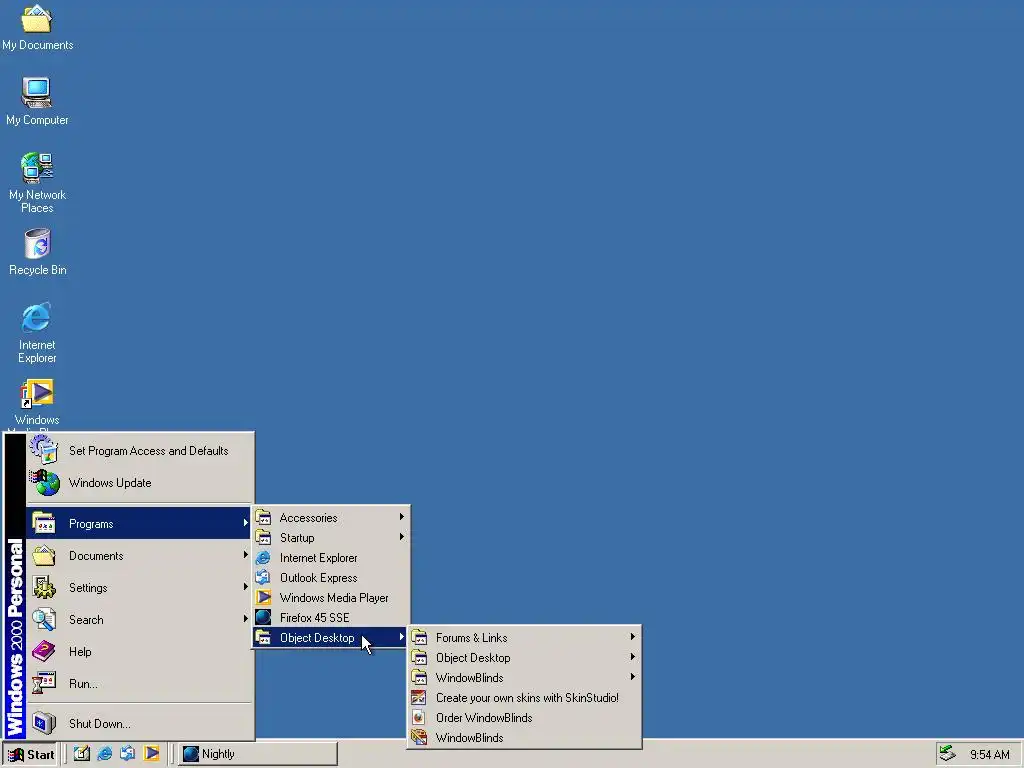
Task: Launch Outlook Express from Quick Launch bar
Action: point(127,754)
